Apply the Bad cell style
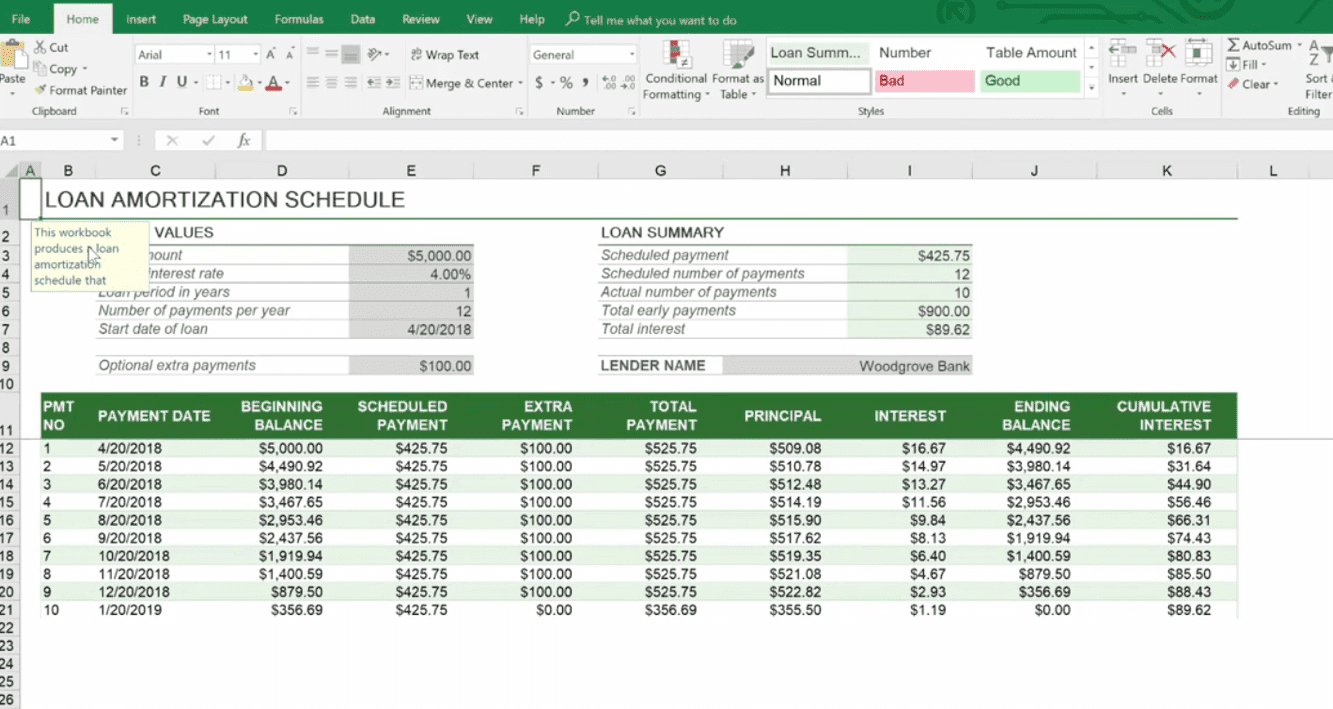 point(924,81)
